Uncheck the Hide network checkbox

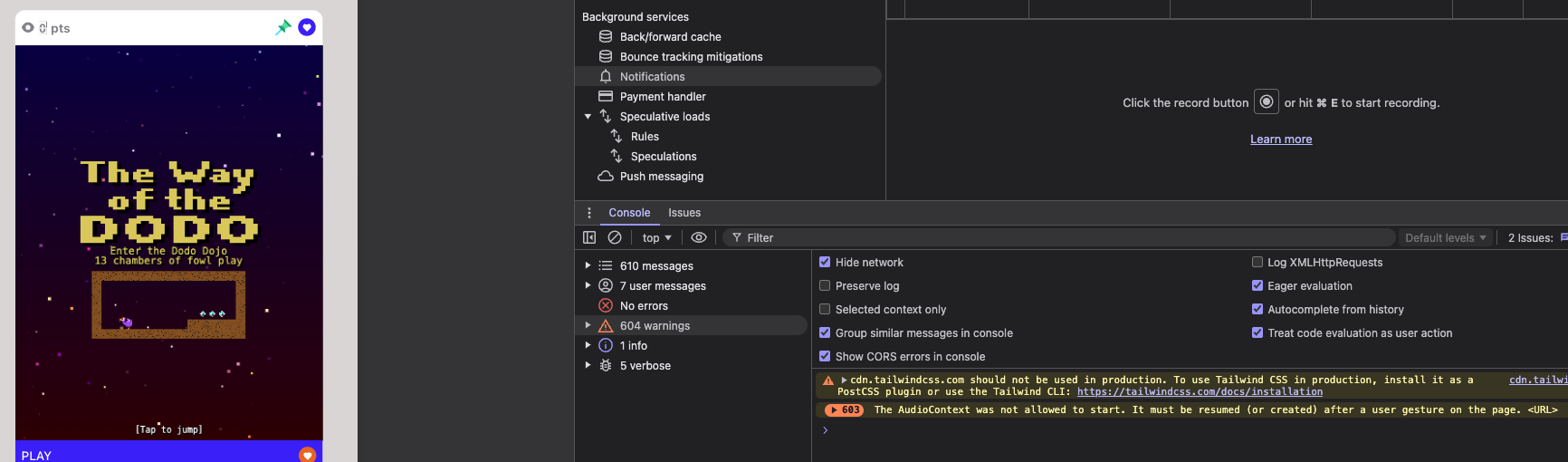tap(825, 262)
